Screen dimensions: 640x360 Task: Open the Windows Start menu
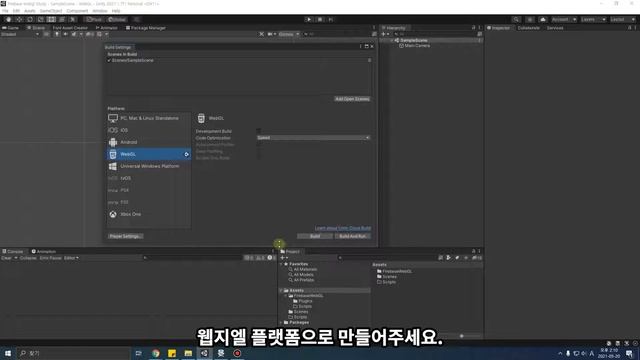(x=8, y=353)
